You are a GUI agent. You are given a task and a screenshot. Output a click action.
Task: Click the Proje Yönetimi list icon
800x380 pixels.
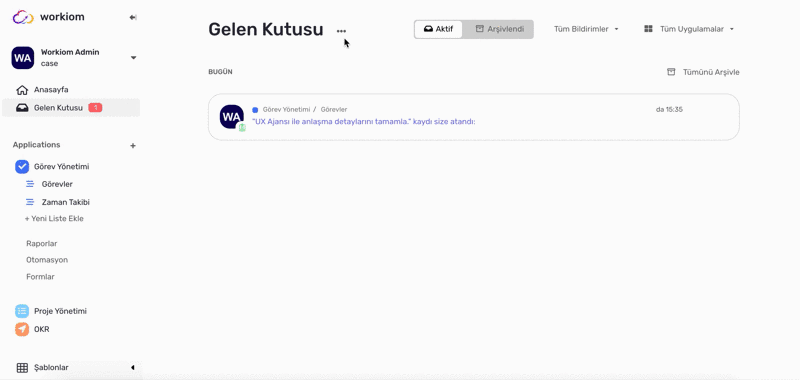[x=22, y=311]
